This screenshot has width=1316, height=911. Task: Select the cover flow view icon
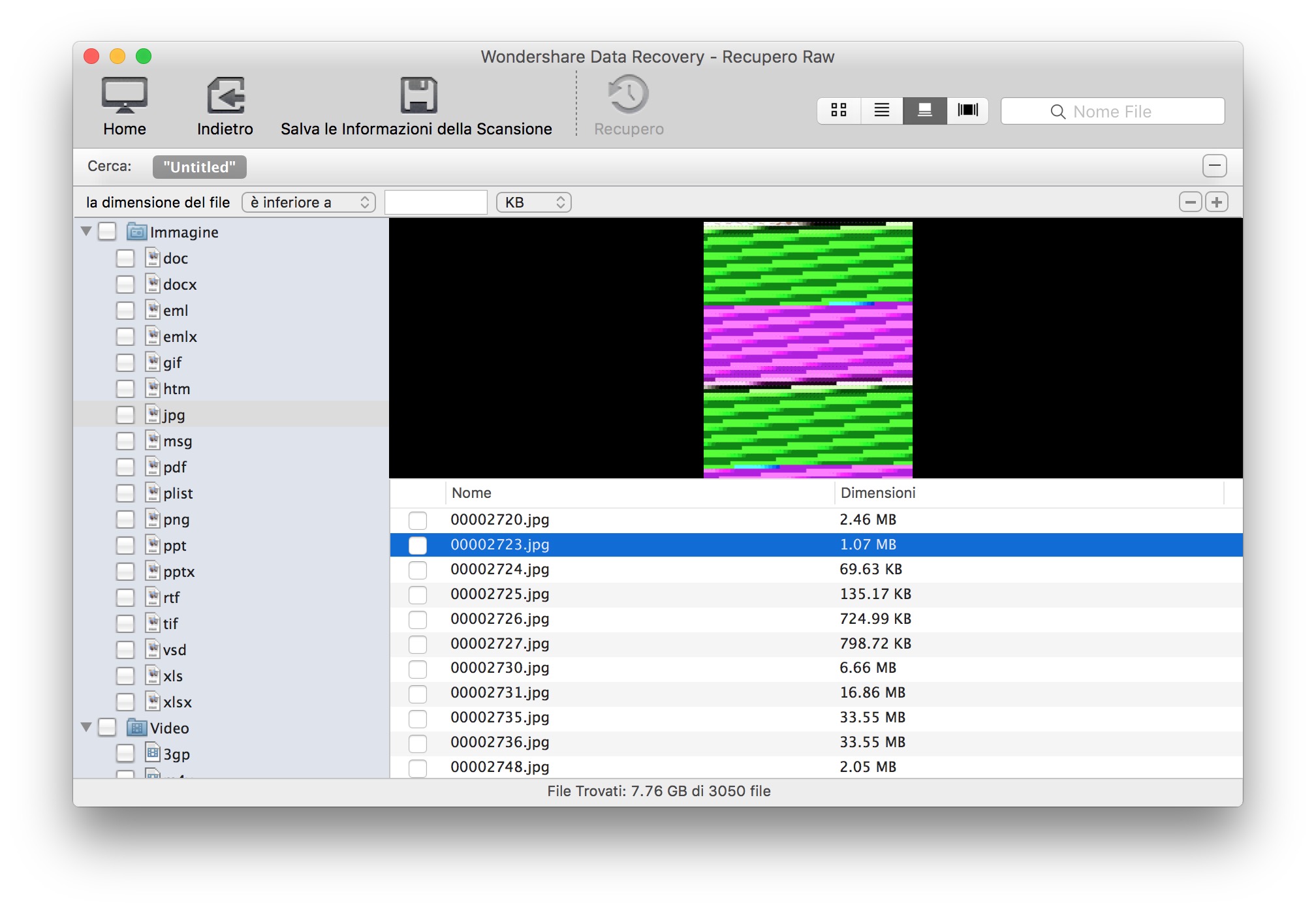pyautogui.click(x=967, y=110)
